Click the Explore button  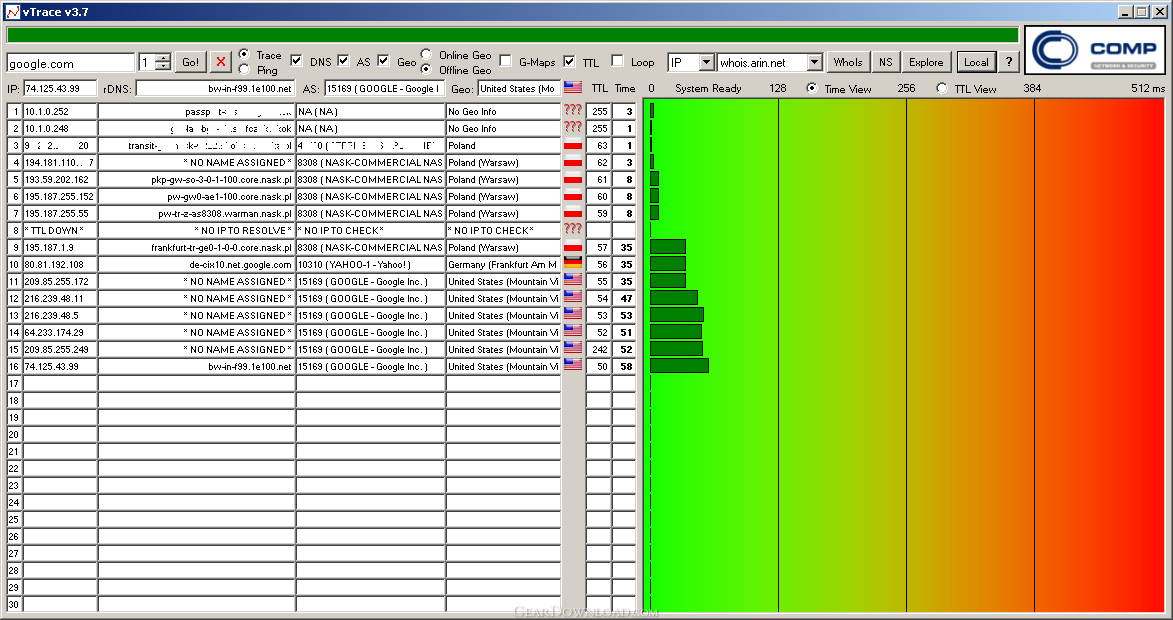coord(925,62)
